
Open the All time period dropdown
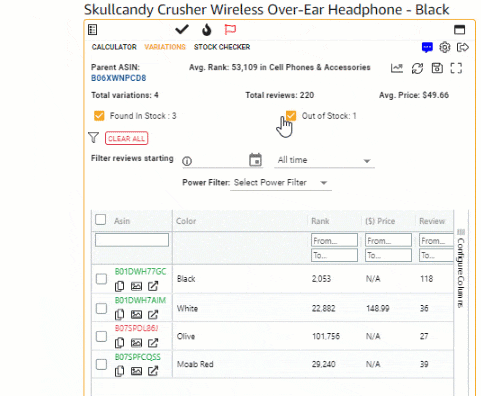point(324,160)
